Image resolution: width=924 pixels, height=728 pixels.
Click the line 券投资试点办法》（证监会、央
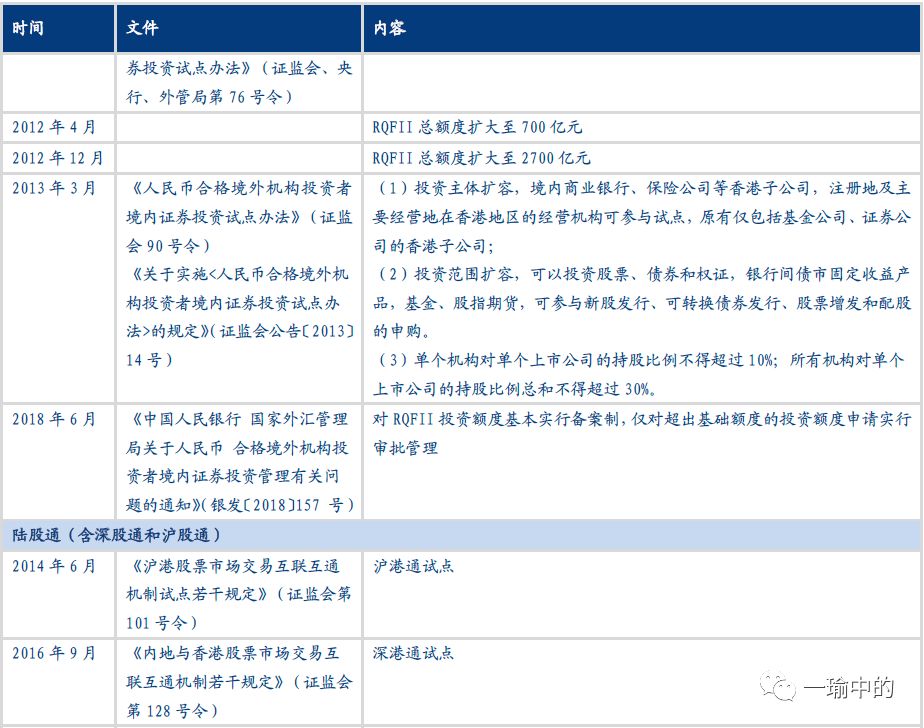coord(239,68)
